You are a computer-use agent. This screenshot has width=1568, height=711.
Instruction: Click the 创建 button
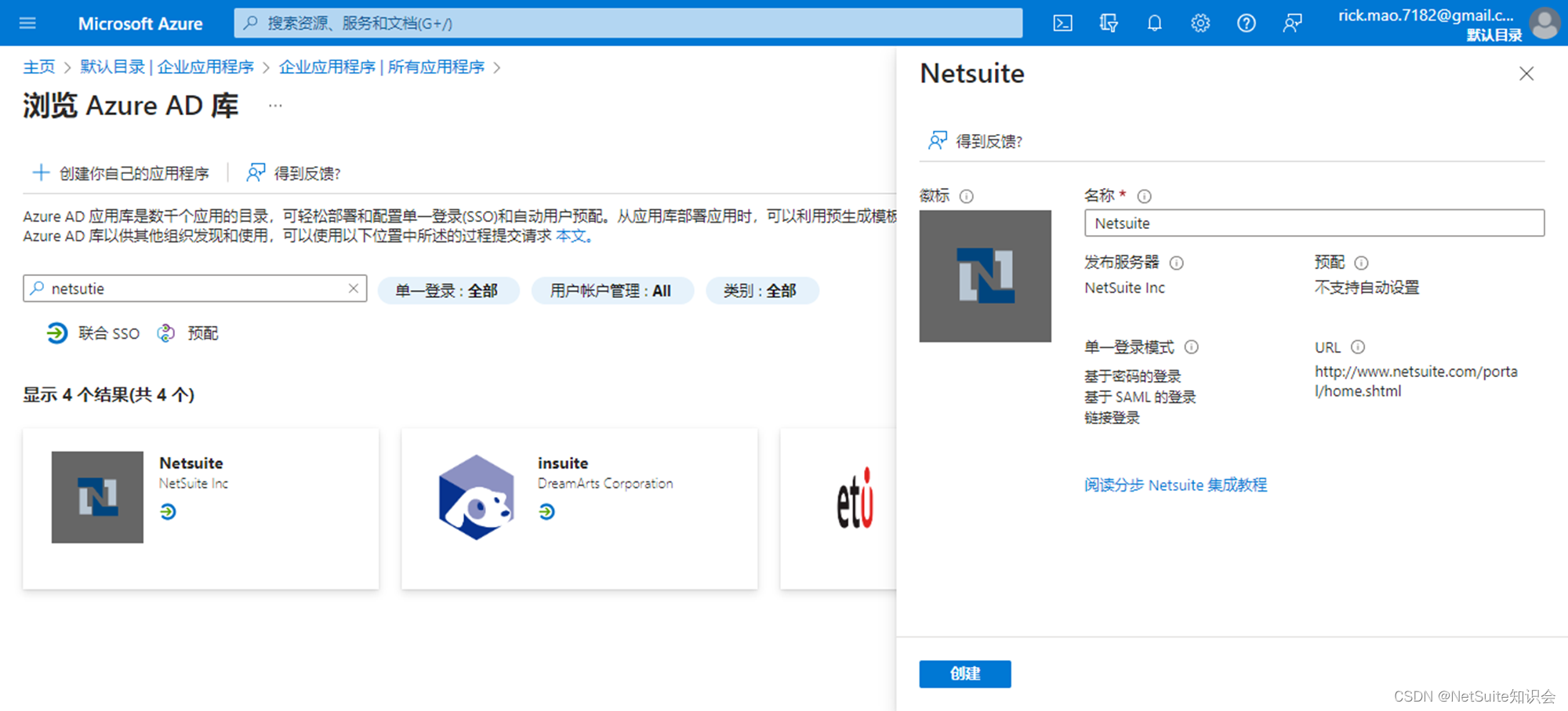pos(964,673)
